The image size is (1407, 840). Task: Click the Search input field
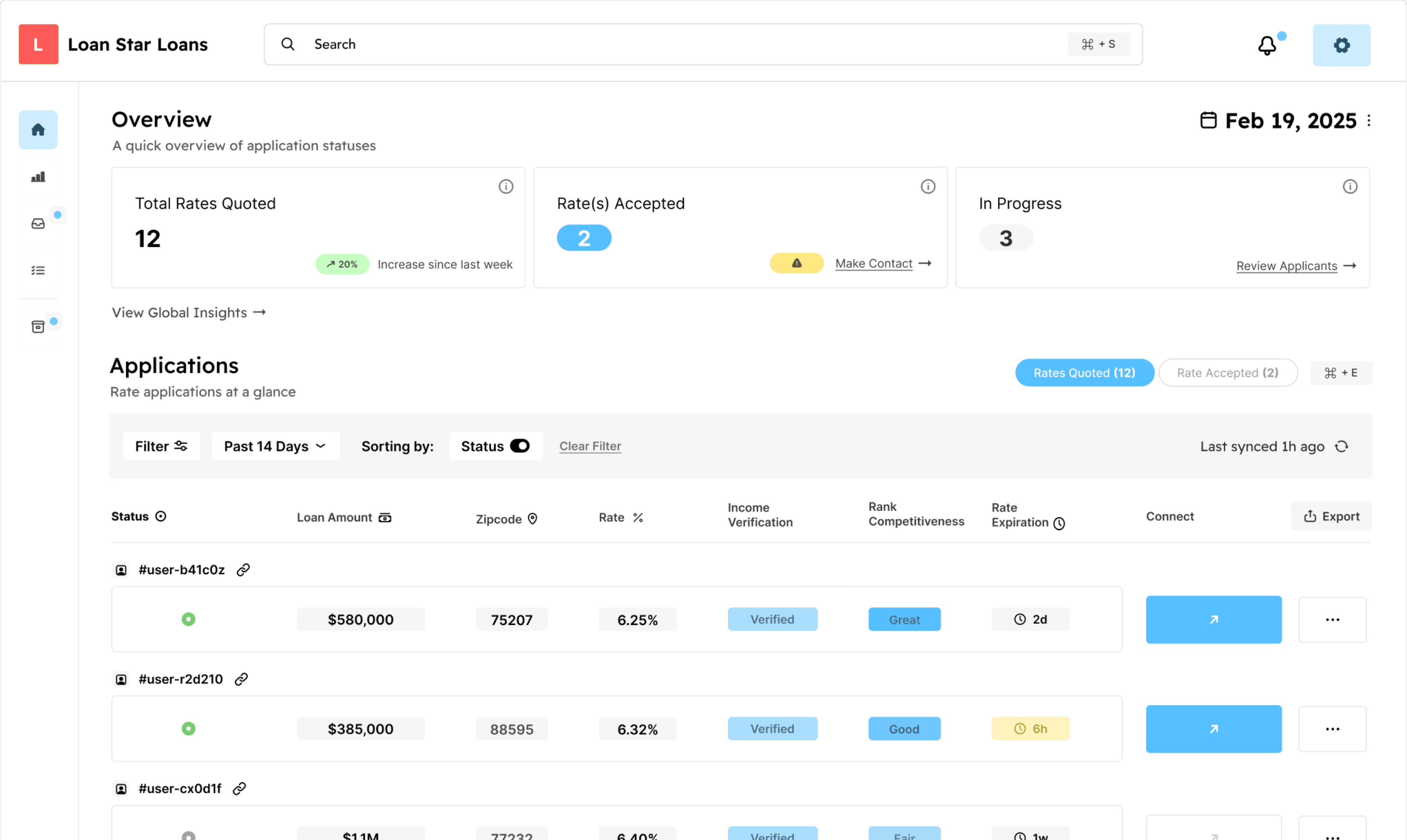point(703,44)
